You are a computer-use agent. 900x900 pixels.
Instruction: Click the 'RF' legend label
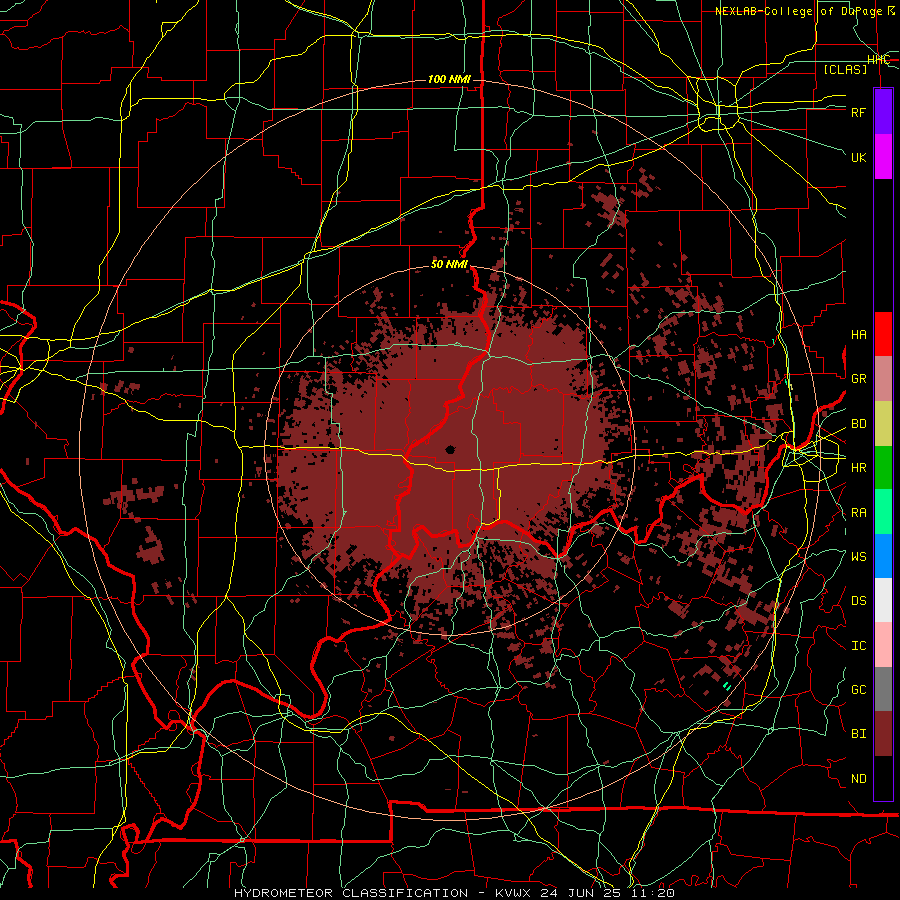(x=859, y=112)
